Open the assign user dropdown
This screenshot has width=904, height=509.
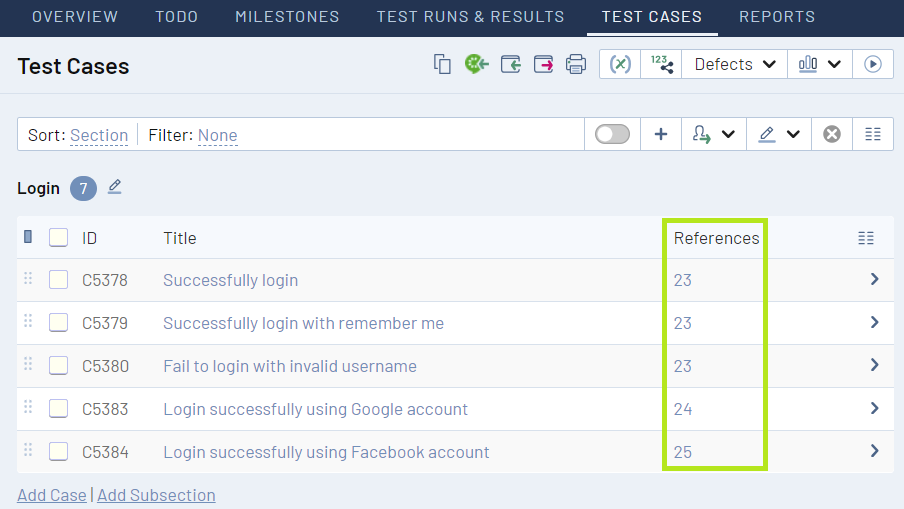point(713,134)
